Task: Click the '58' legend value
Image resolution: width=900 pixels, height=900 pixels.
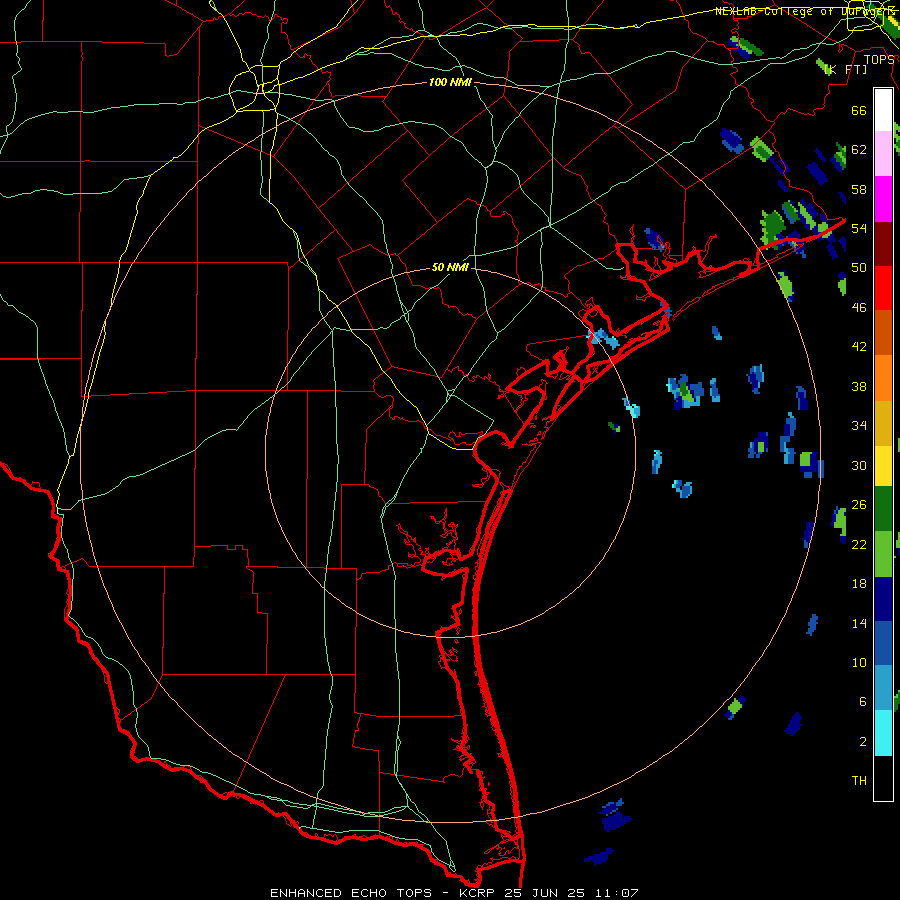Action: [859, 189]
